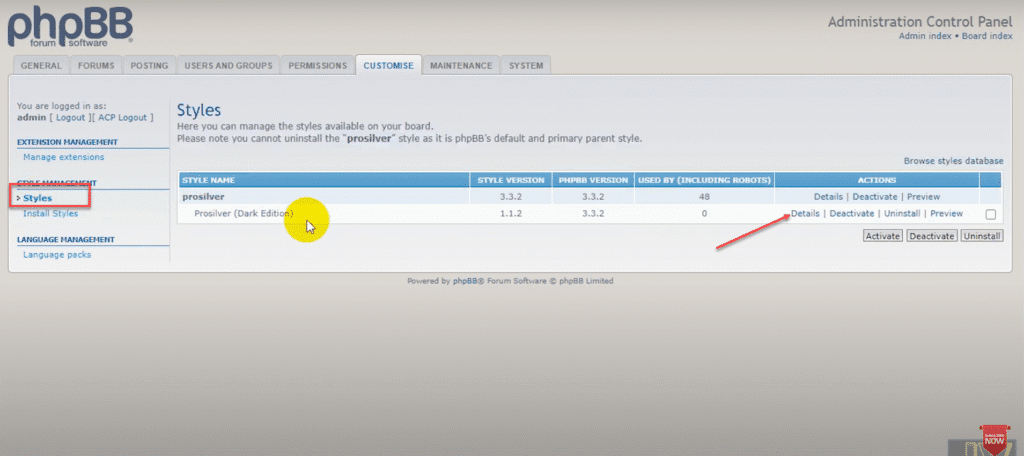Tick the Prosilver (Dark Edition) row checkbox
Screen dimensions: 1024x456
pyautogui.click(x=990, y=214)
